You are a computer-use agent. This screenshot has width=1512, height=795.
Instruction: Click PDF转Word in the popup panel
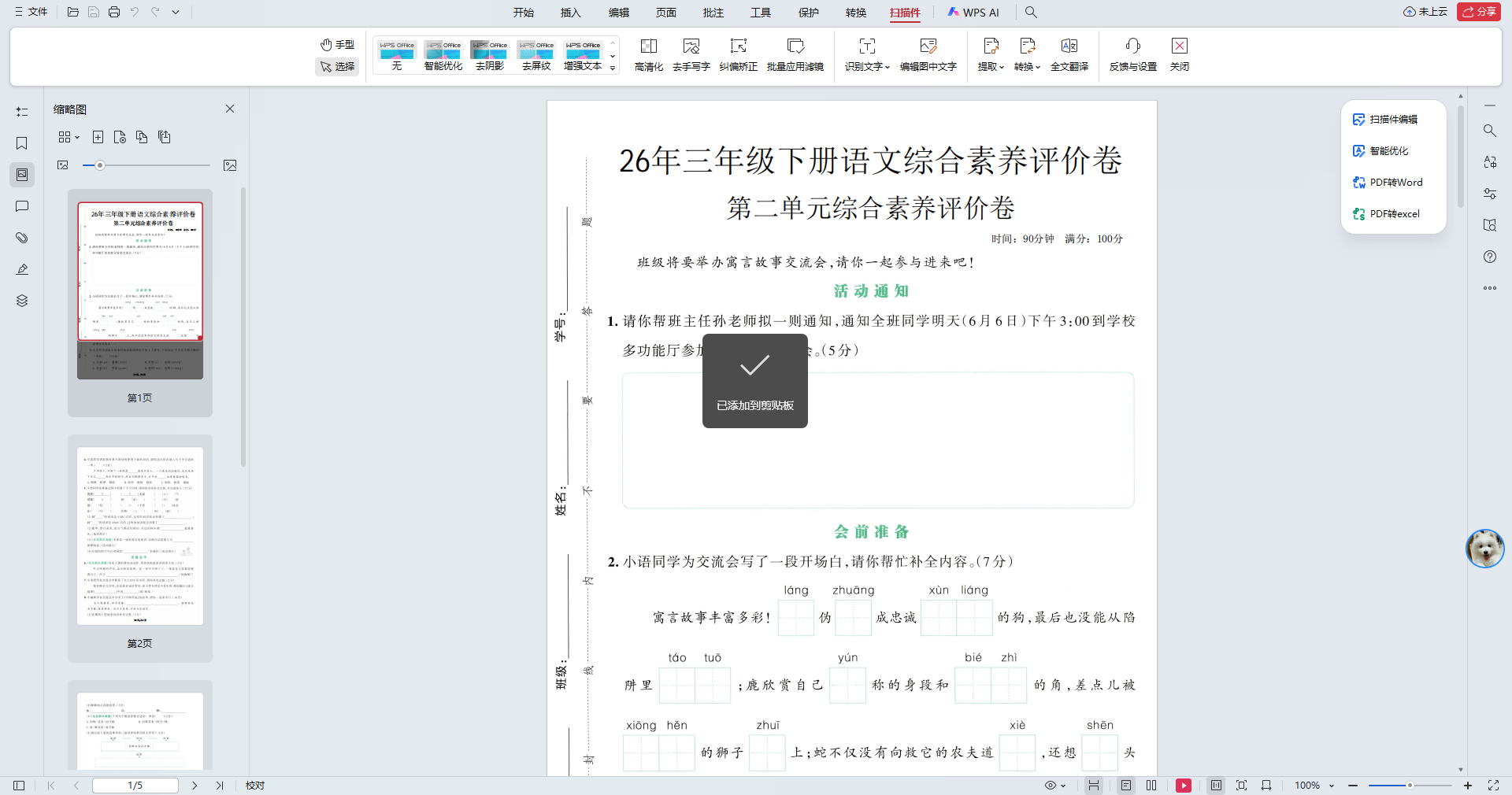pyautogui.click(x=1395, y=182)
